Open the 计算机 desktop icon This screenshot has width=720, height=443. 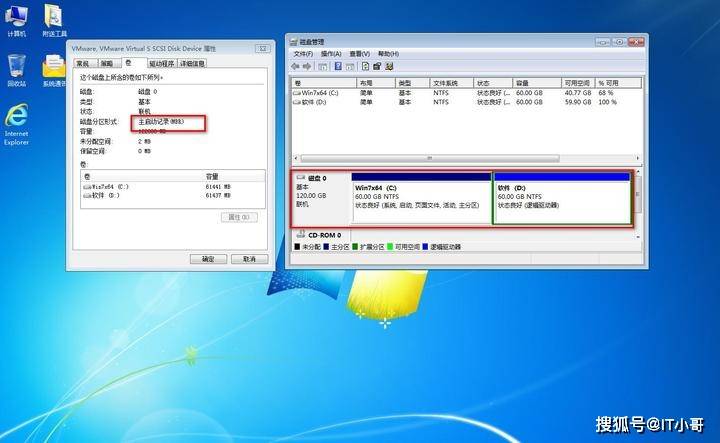coord(17,20)
